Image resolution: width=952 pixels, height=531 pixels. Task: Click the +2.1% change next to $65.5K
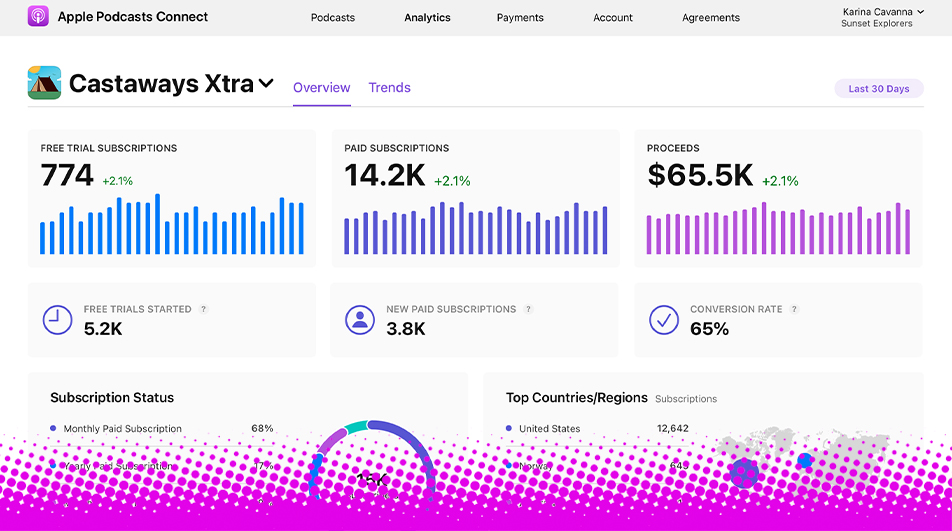[x=780, y=181]
